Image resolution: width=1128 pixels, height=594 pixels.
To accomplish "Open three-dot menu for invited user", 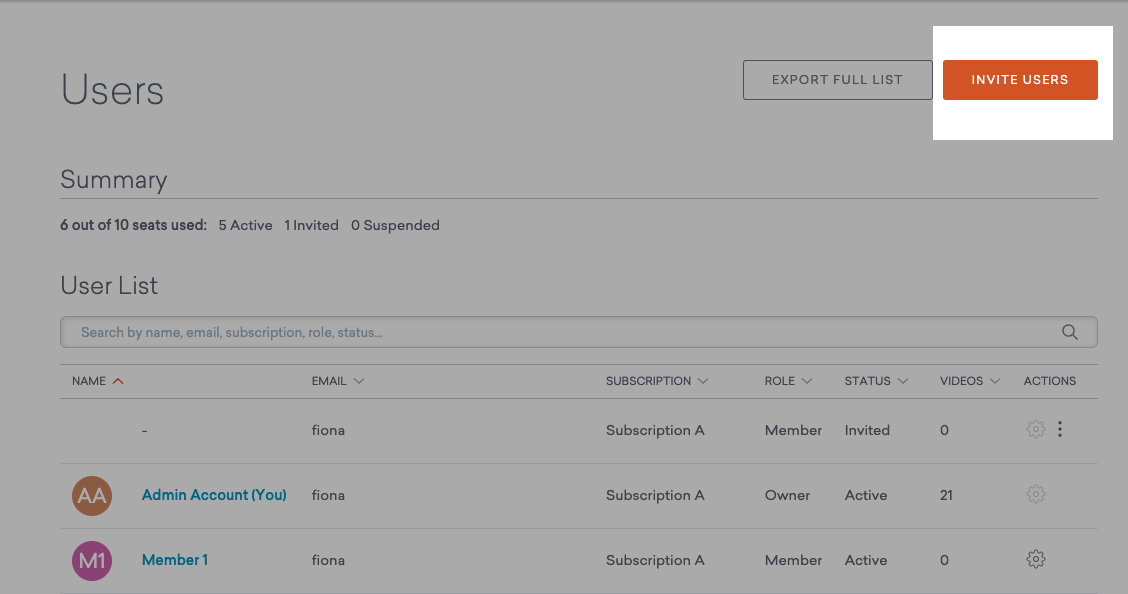I will (1060, 429).
